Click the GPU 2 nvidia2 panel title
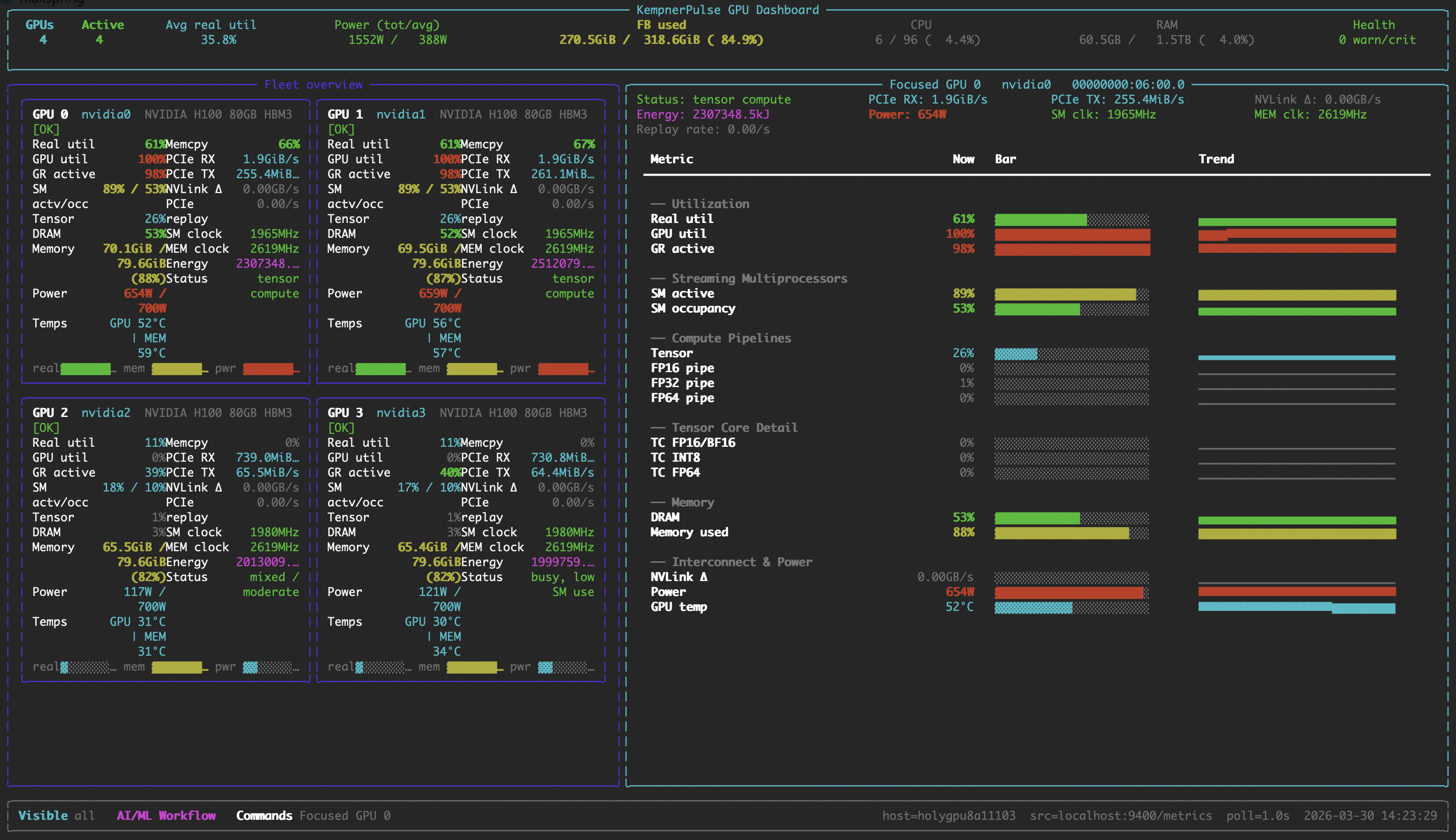This screenshot has width=1456, height=840. (x=81, y=413)
